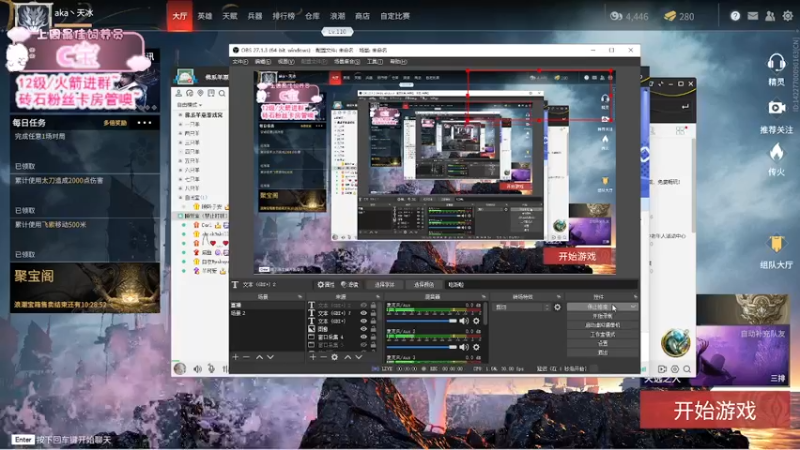Toggle visibility of 图像 source
Image resolution: width=800 pixels, height=450 pixels.
click(363, 329)
